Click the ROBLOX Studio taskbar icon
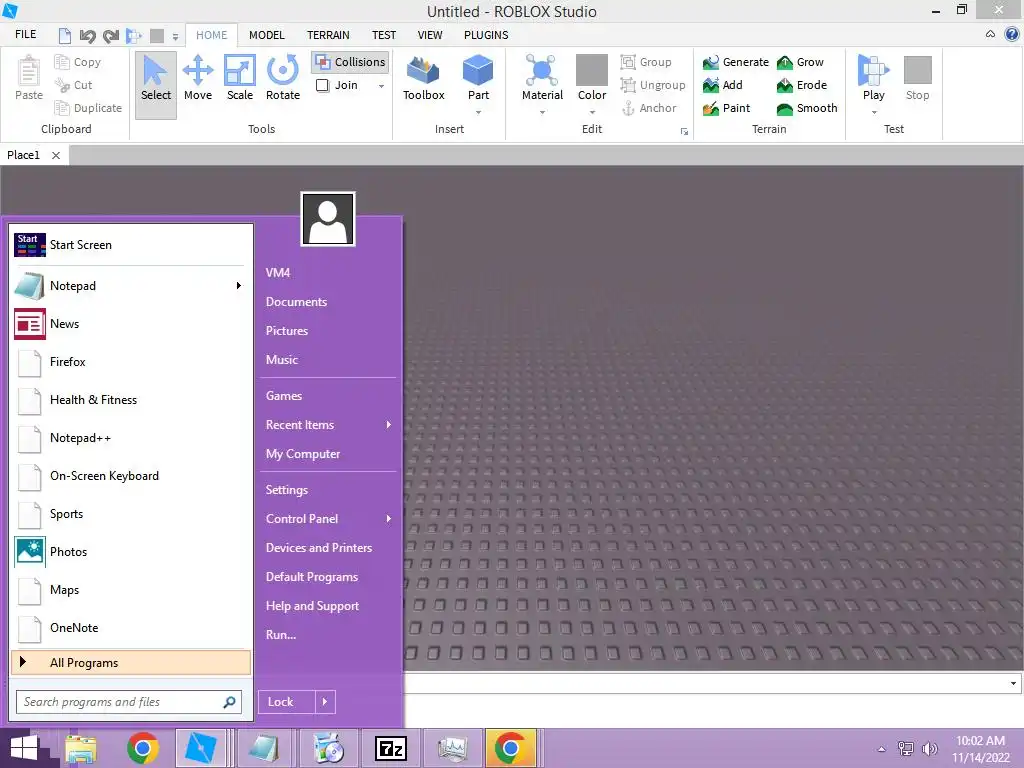Image resolution: width=1024 pixels, height=768 pixels. click(200, 748)
